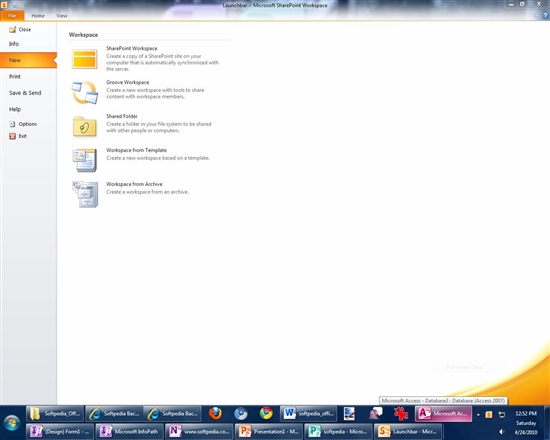Open the Google Chrome taskbar icon
Screen dimensions: 550x440
pyautogui.click(x=266, y=414)
